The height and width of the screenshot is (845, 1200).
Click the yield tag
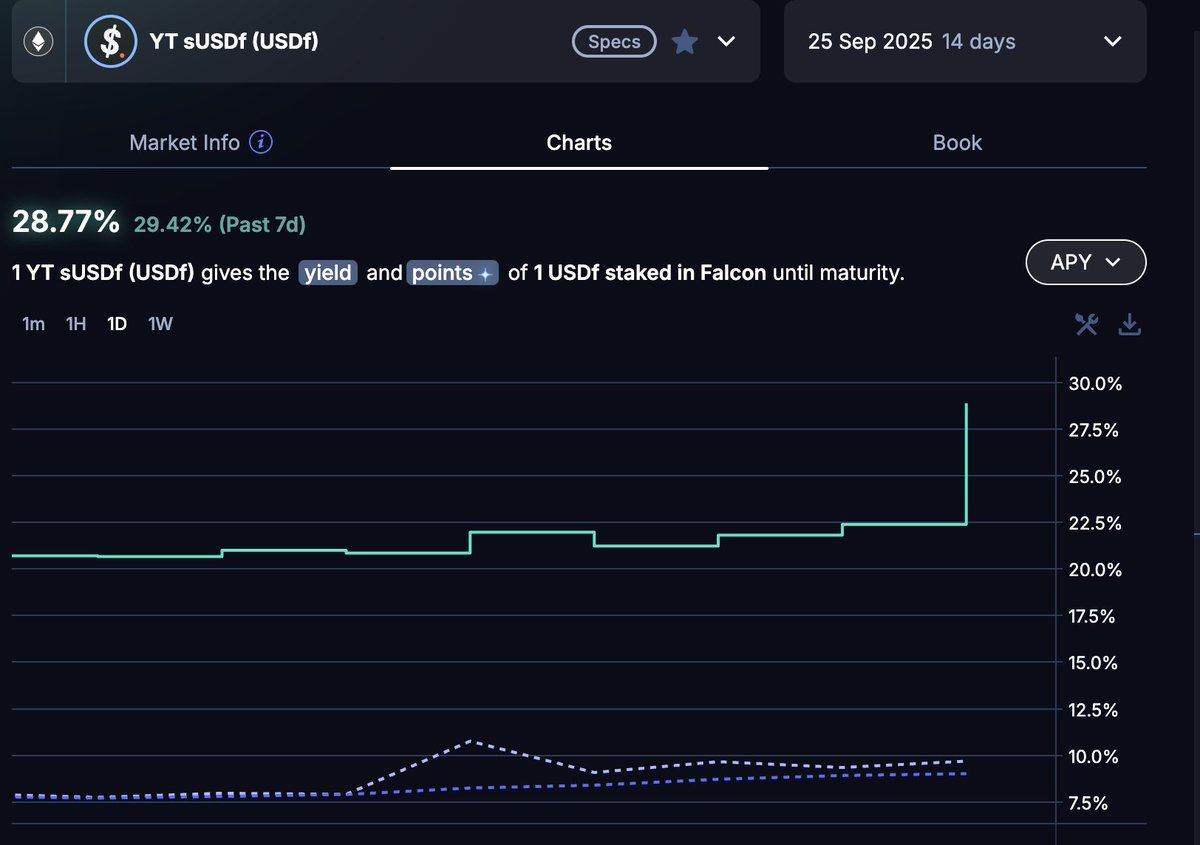[328, 272]
